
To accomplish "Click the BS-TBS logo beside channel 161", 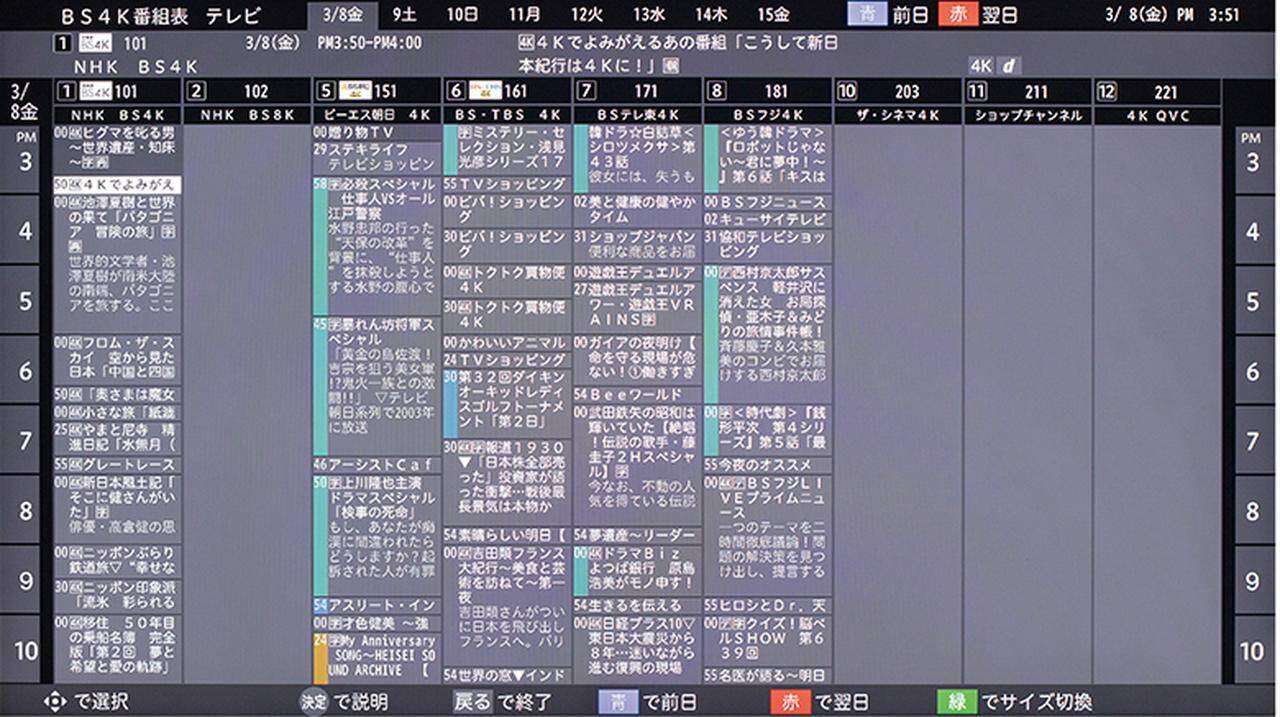I will [485, 91].
